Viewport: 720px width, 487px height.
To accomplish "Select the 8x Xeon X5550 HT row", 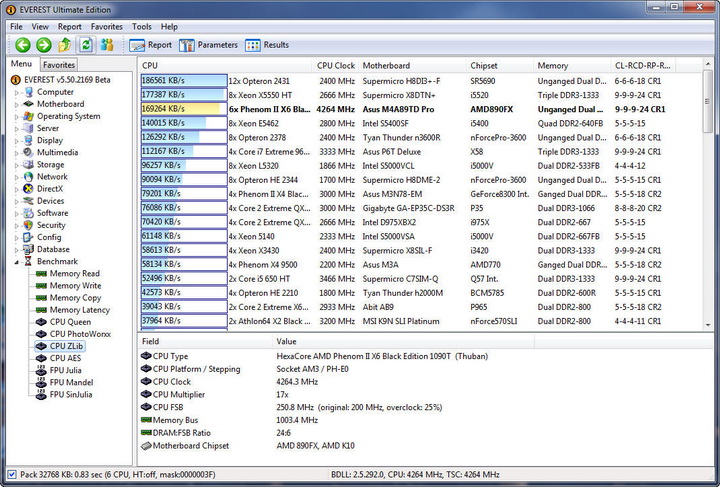I will [421, 95].
